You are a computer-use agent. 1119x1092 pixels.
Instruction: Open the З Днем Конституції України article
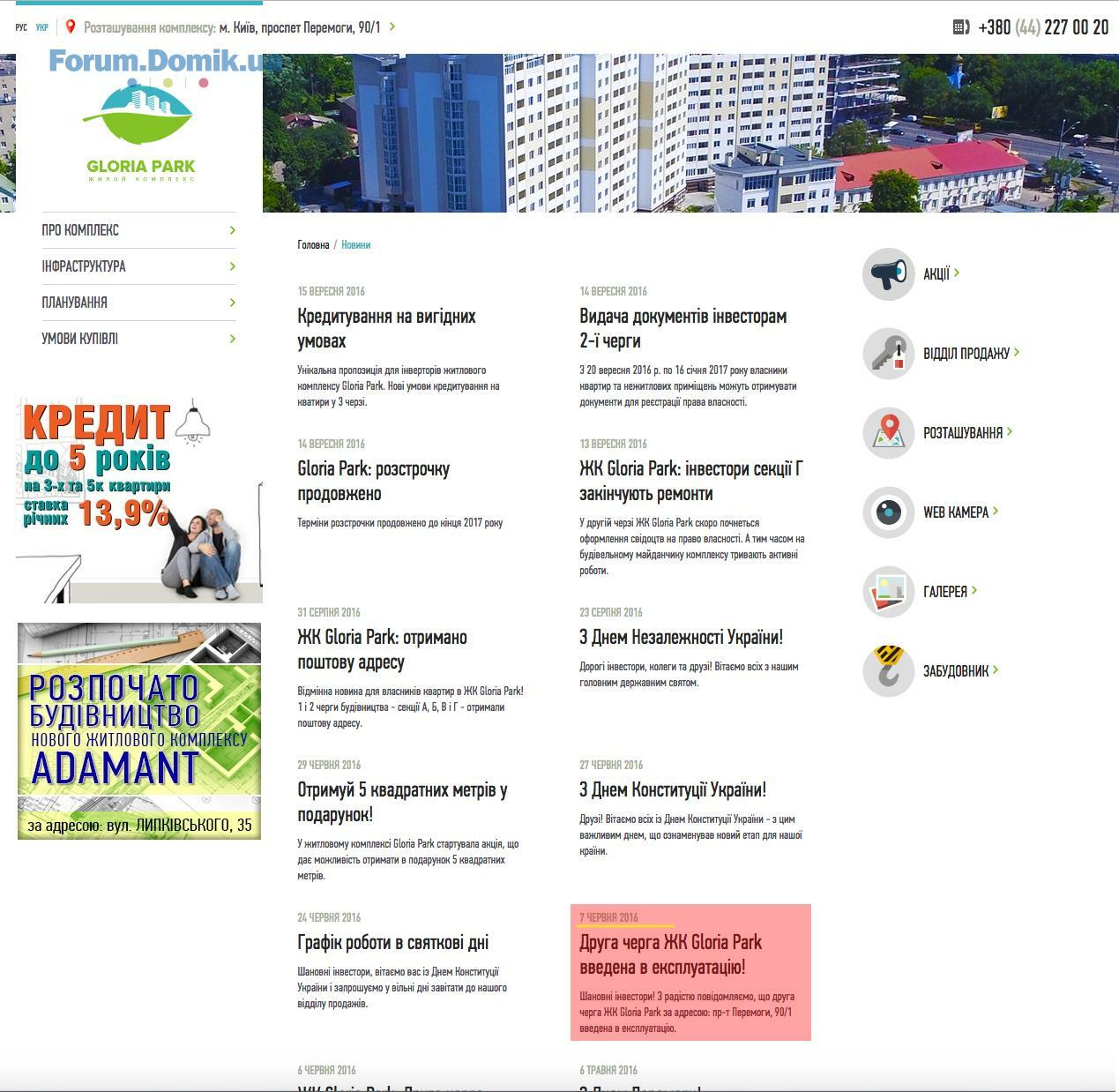673,790
